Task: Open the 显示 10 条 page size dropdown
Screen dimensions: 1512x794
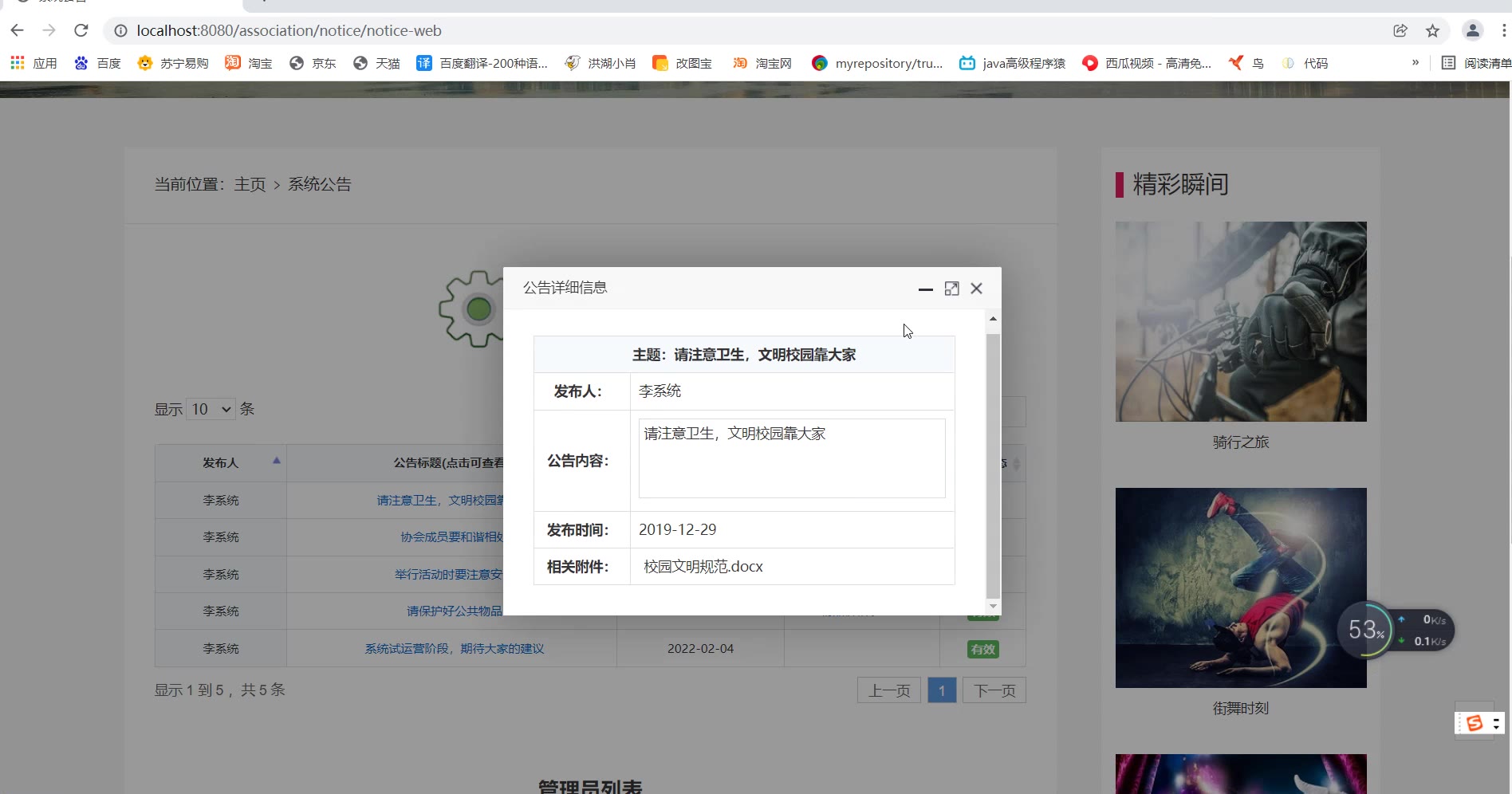Action: coord(211,409)
